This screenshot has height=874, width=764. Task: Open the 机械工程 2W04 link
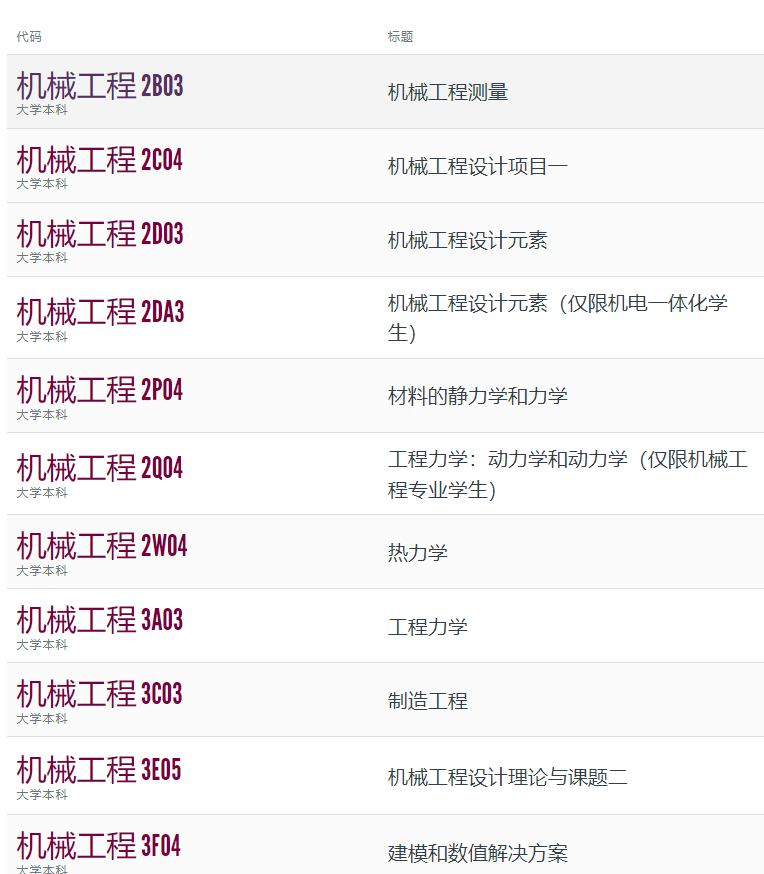[x=102, y=546]
